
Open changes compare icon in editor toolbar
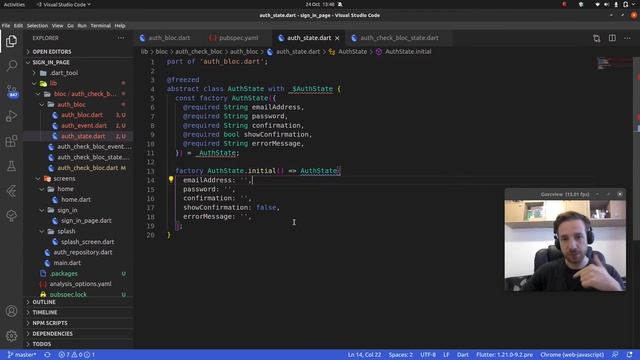597,38
